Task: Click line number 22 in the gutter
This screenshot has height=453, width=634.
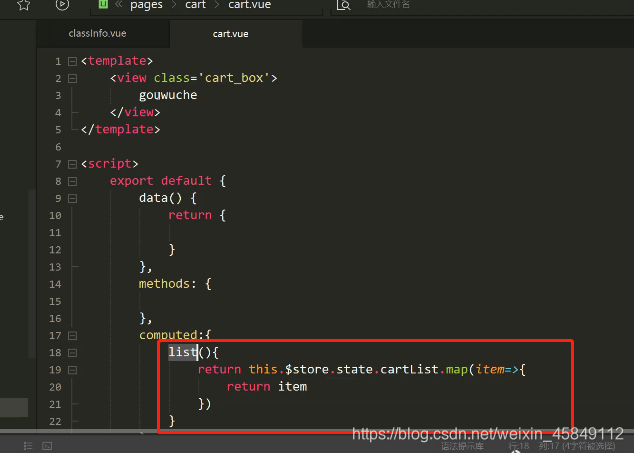Action: (x=55, y=421)
